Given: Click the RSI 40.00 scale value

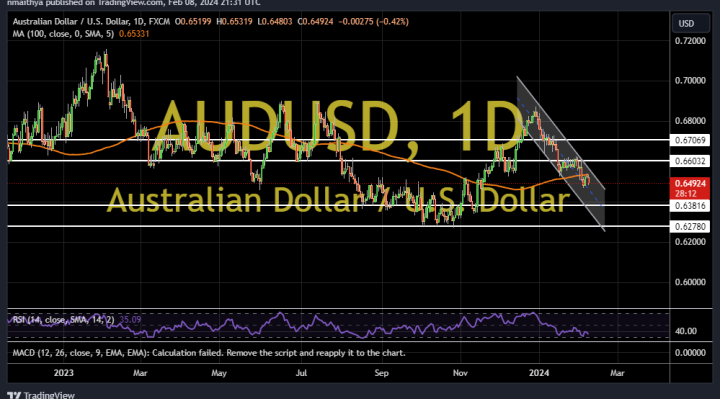Looking at the screenshot, I should 686,331.
